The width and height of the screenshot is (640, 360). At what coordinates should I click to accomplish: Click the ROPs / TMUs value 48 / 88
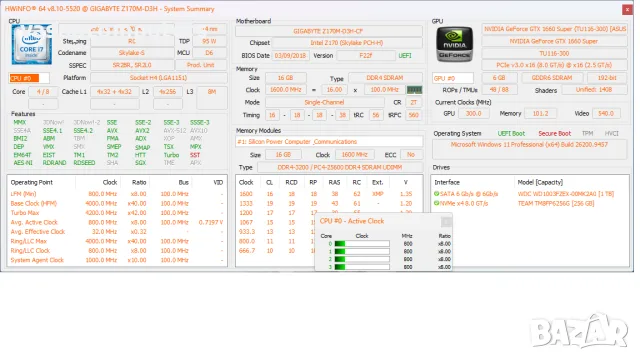coord(500,90)
